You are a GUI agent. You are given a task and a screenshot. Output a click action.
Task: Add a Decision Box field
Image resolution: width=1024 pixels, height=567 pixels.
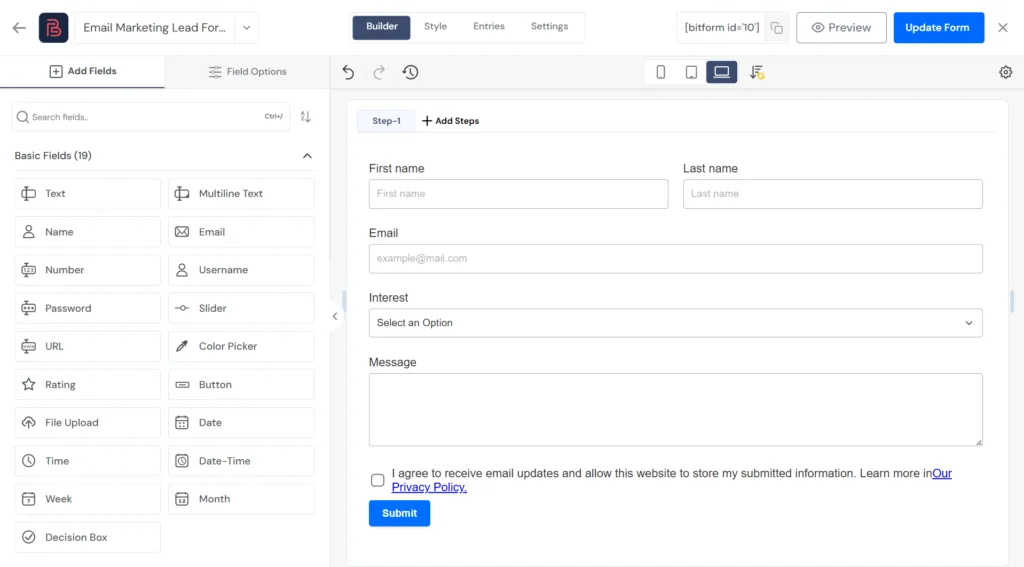point(88,537)
